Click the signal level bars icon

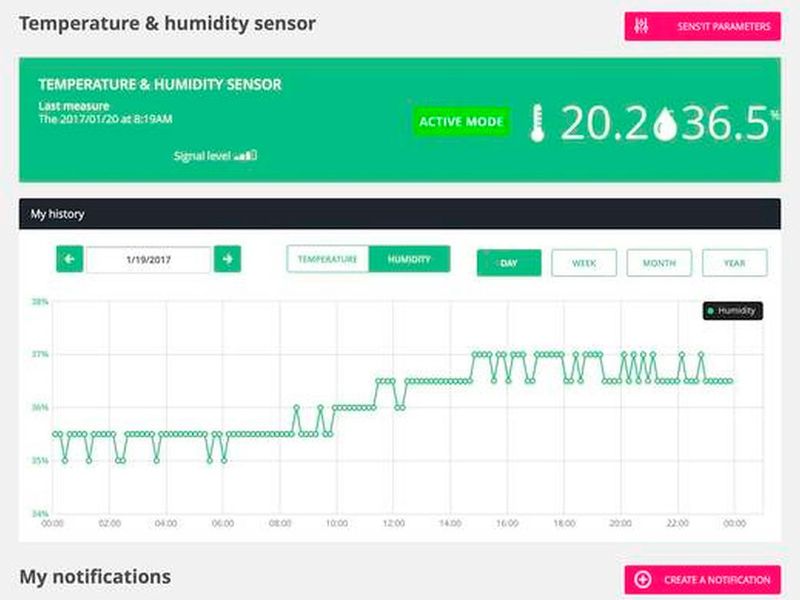point(245,155)
